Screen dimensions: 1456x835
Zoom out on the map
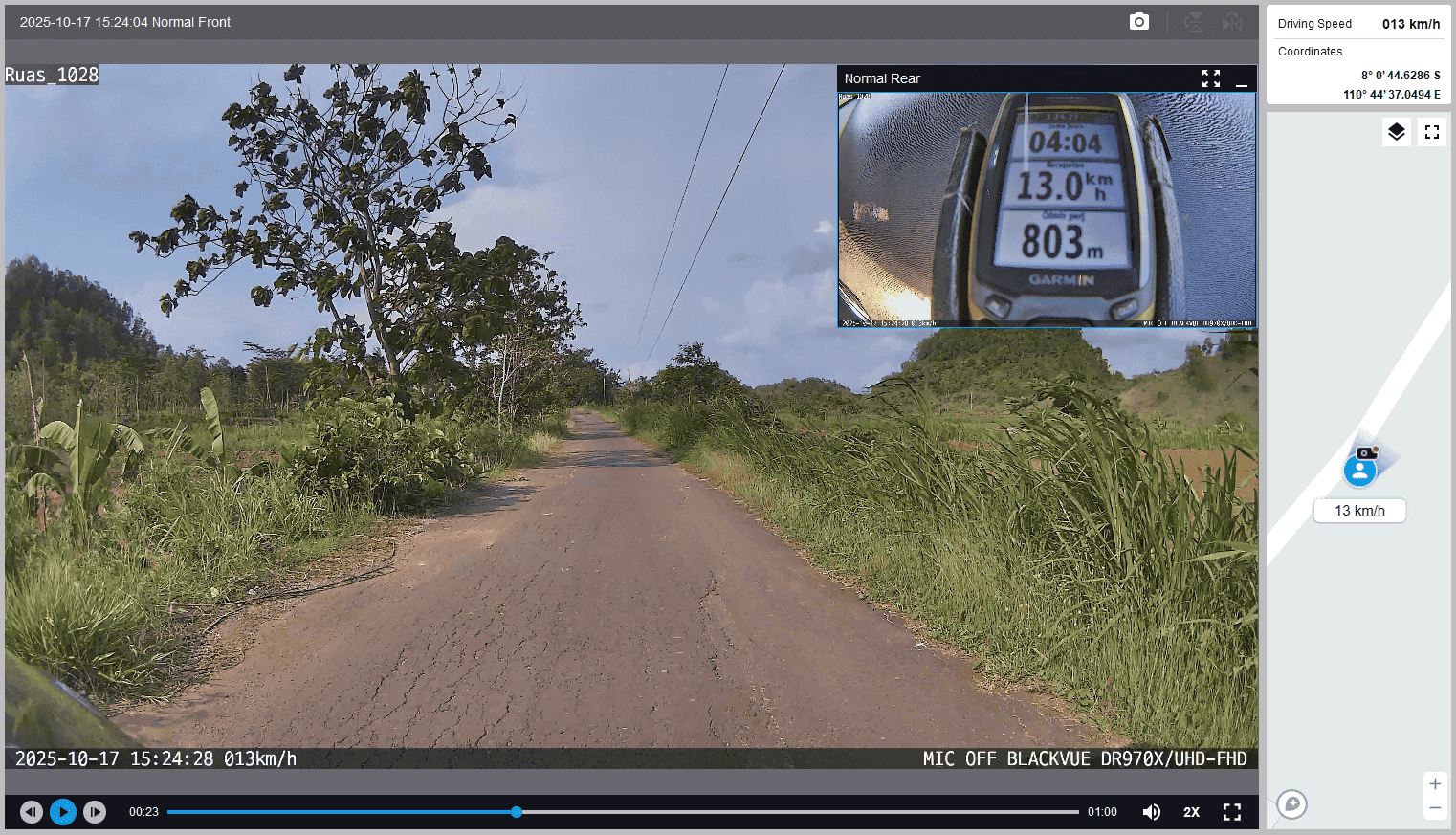coord(1435,808)
